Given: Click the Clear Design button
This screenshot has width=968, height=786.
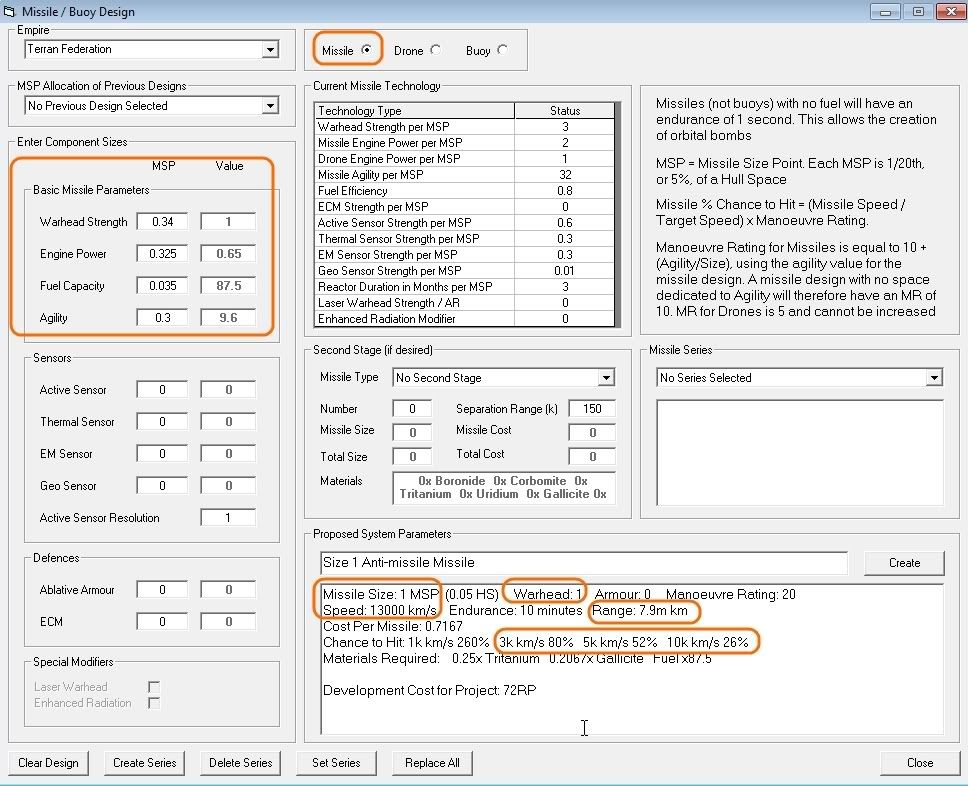Looking at the screenshot, I should [x=48, y=763].
